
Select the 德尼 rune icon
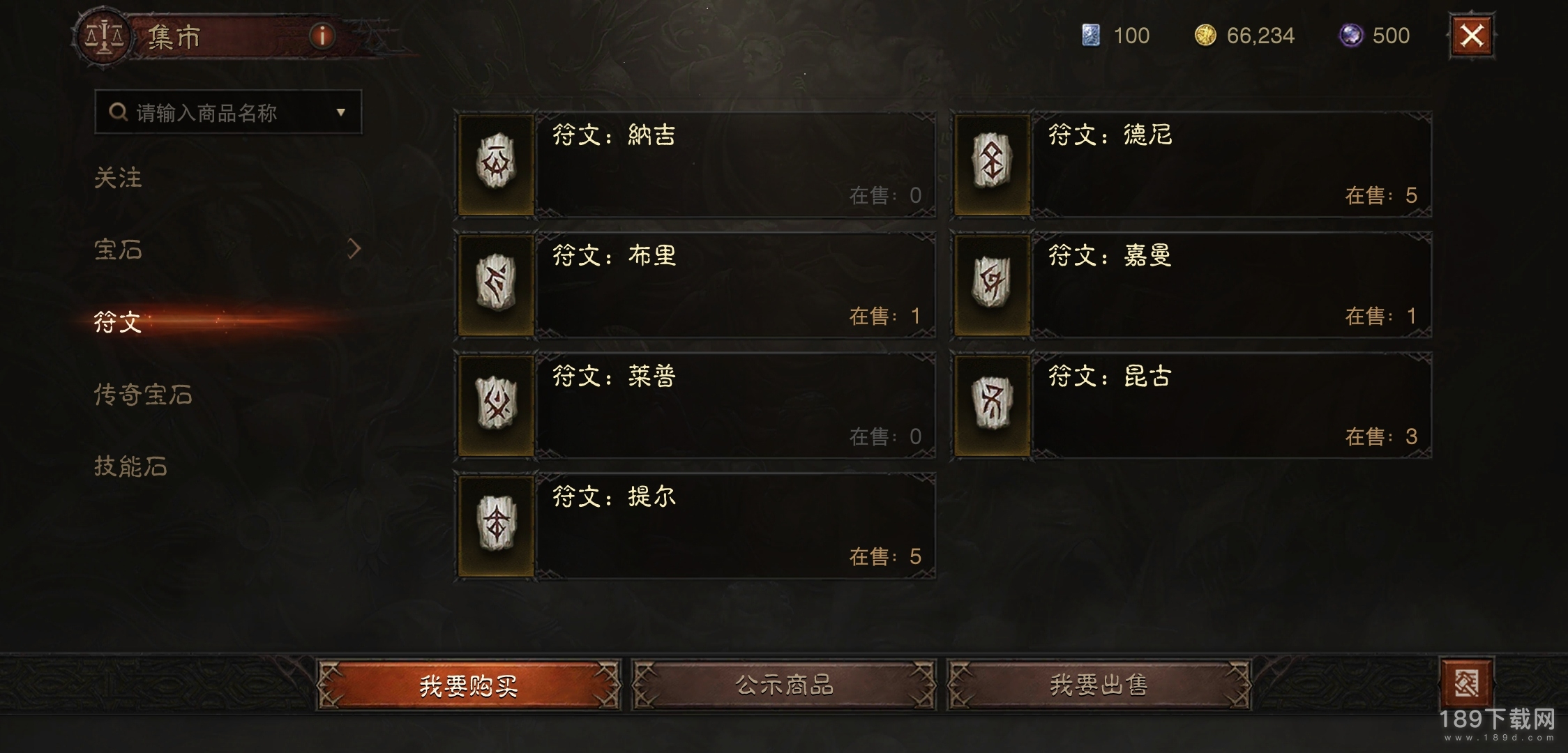992,164
